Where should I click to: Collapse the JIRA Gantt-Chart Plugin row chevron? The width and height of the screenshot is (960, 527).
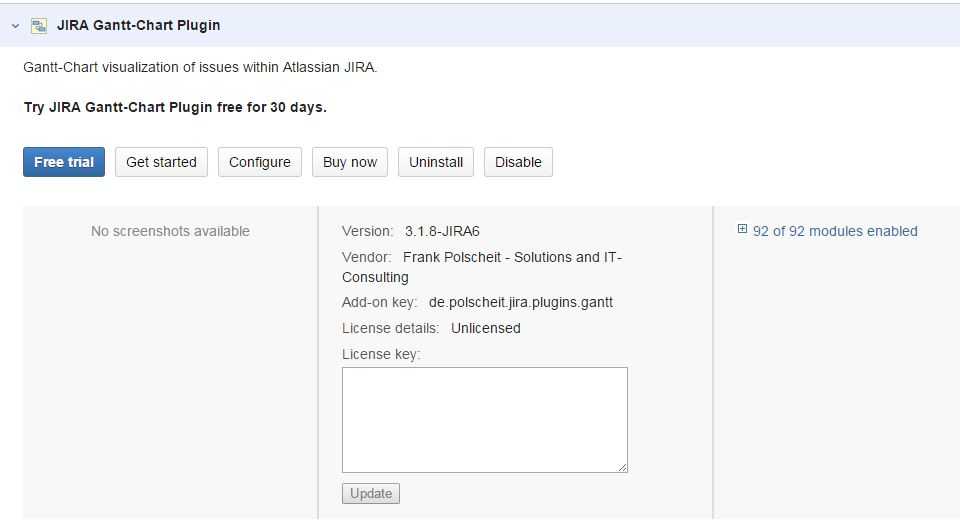(15, 26)
